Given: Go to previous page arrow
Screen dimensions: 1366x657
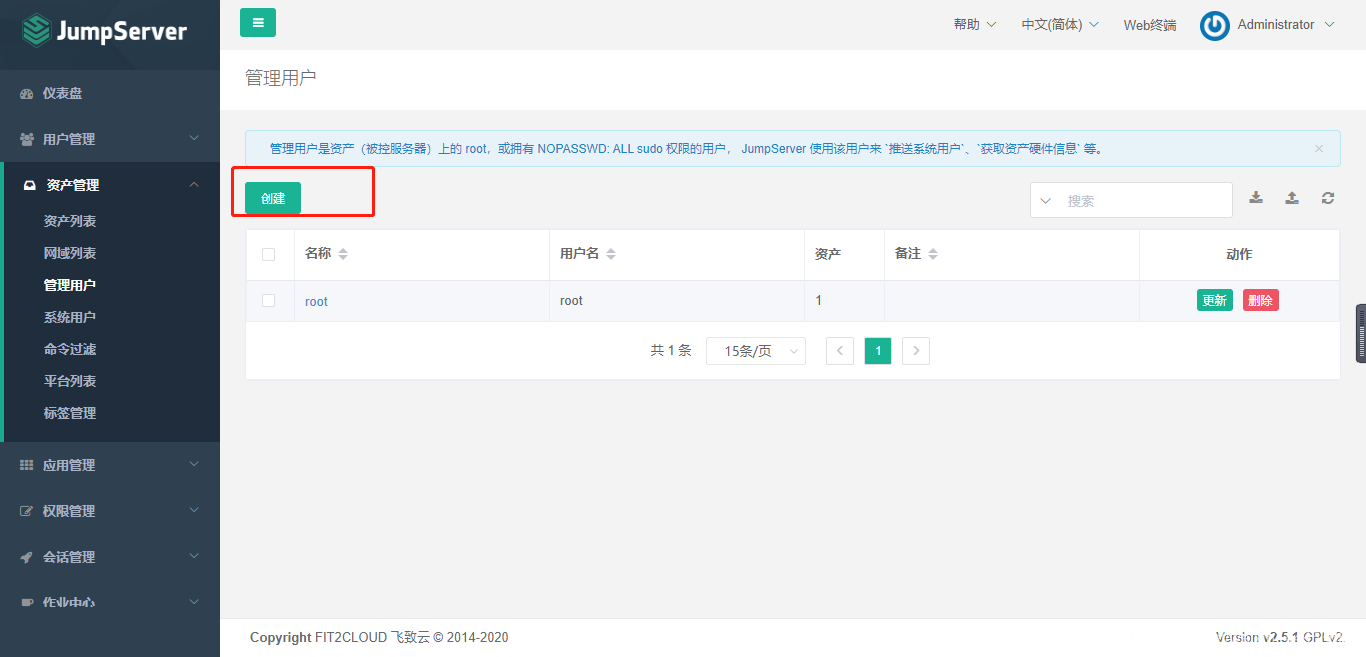Looking at the screenshot, I should click(x=840, y=351).
